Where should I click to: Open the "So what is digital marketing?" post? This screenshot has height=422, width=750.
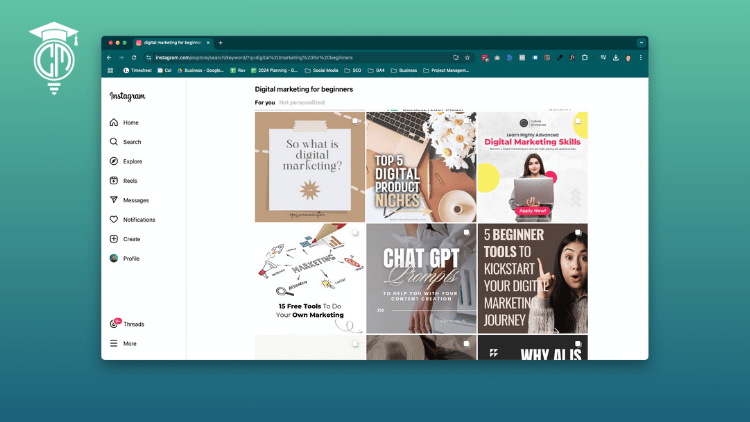[309, 166]
